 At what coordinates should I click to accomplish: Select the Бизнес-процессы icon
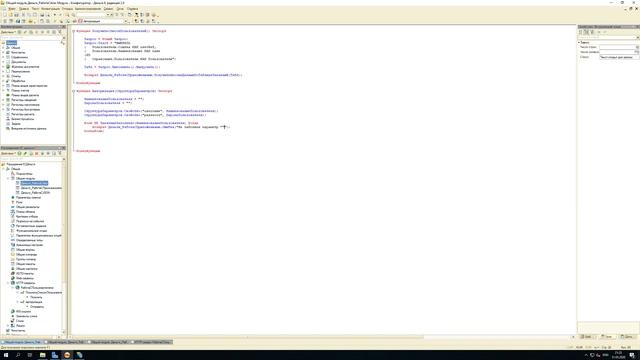[8, 119]
